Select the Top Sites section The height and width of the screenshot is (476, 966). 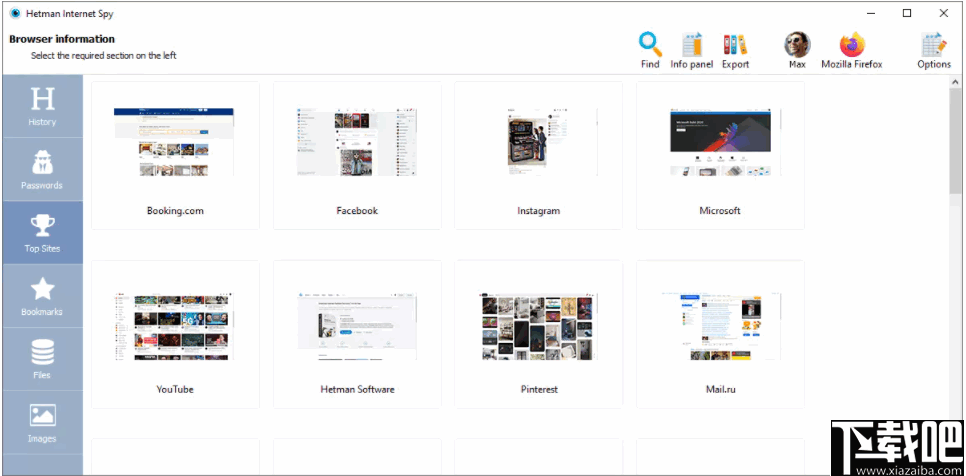click(43, 233)
